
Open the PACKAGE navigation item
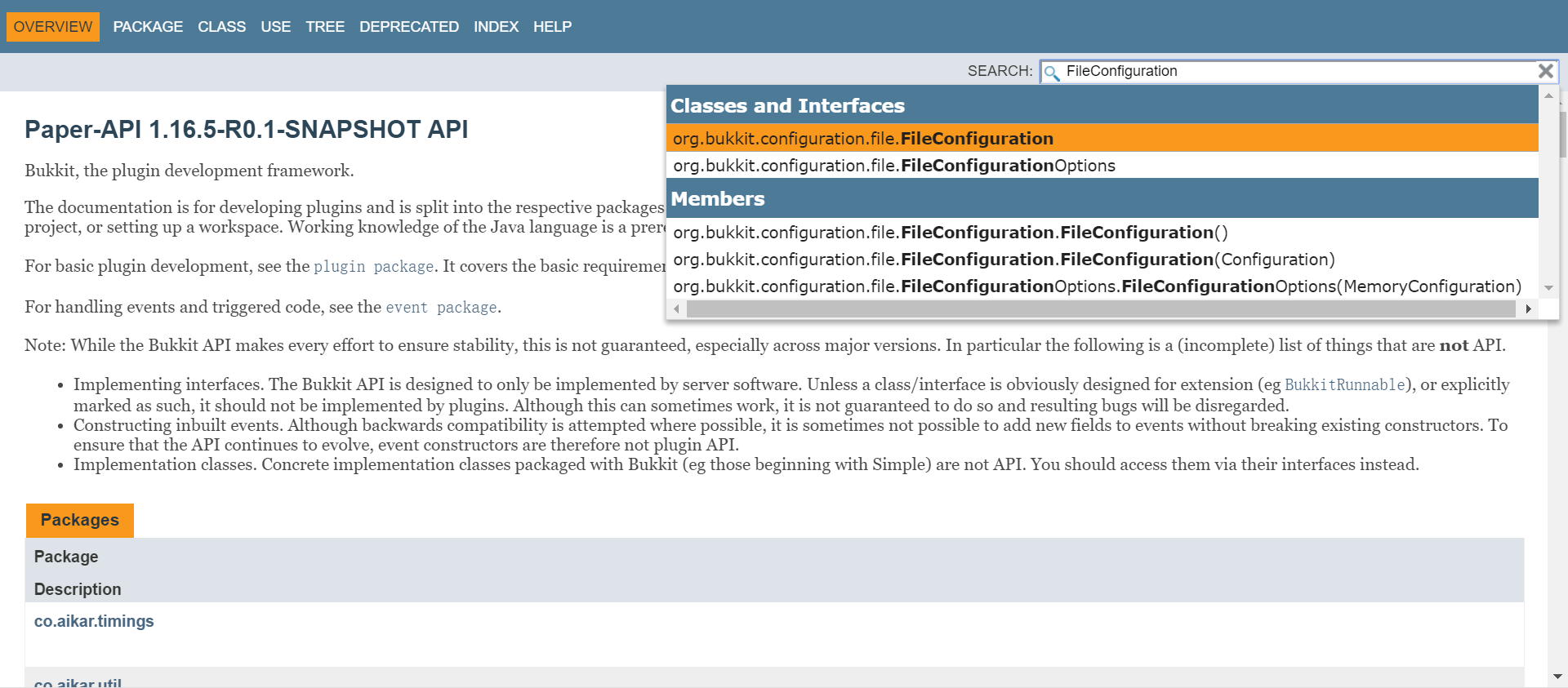point(148,27)
